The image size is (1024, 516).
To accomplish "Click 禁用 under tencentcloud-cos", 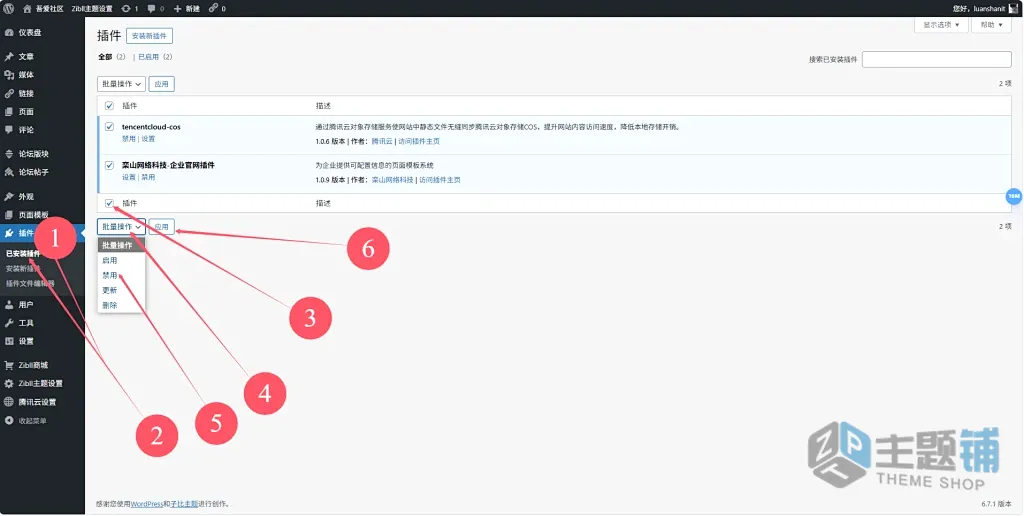I will 129,139.
